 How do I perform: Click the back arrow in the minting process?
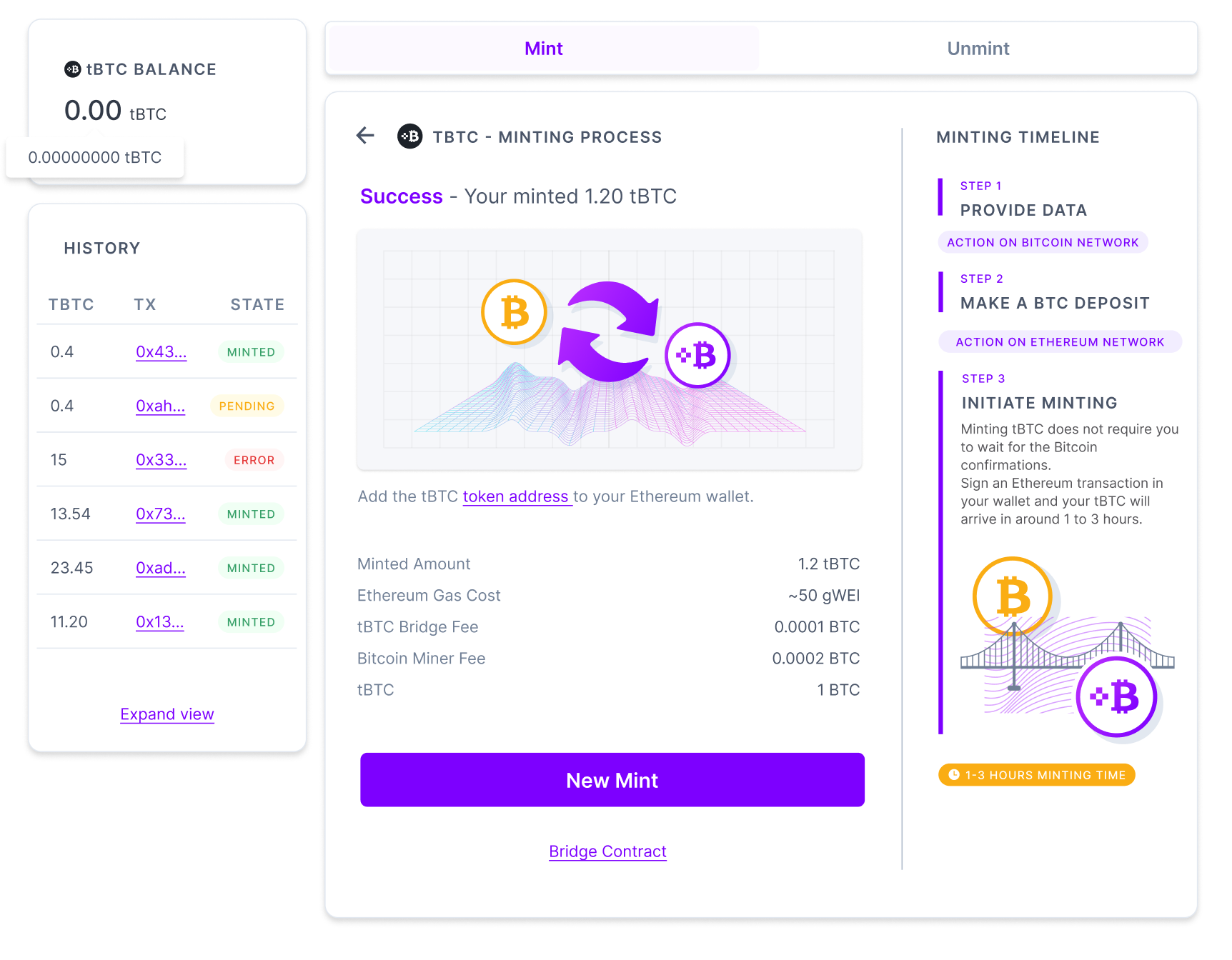click(365, 136)
